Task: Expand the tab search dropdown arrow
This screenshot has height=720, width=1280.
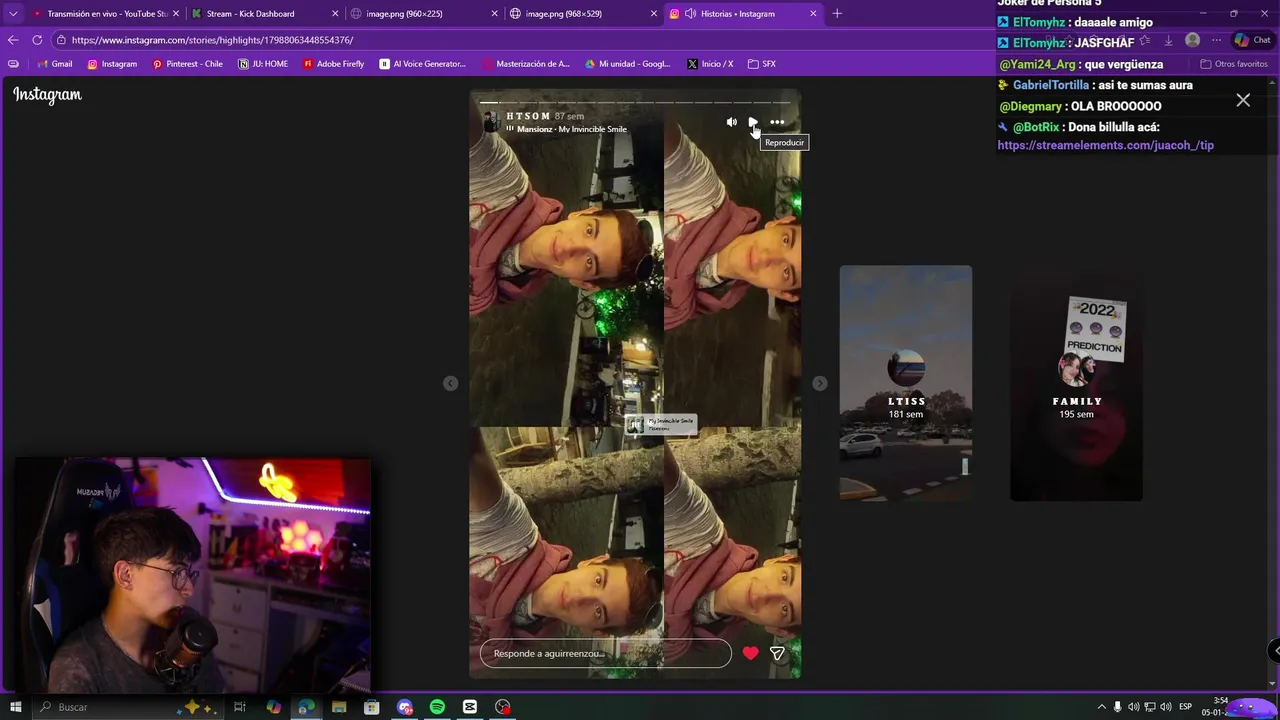Action: [13, 14]
